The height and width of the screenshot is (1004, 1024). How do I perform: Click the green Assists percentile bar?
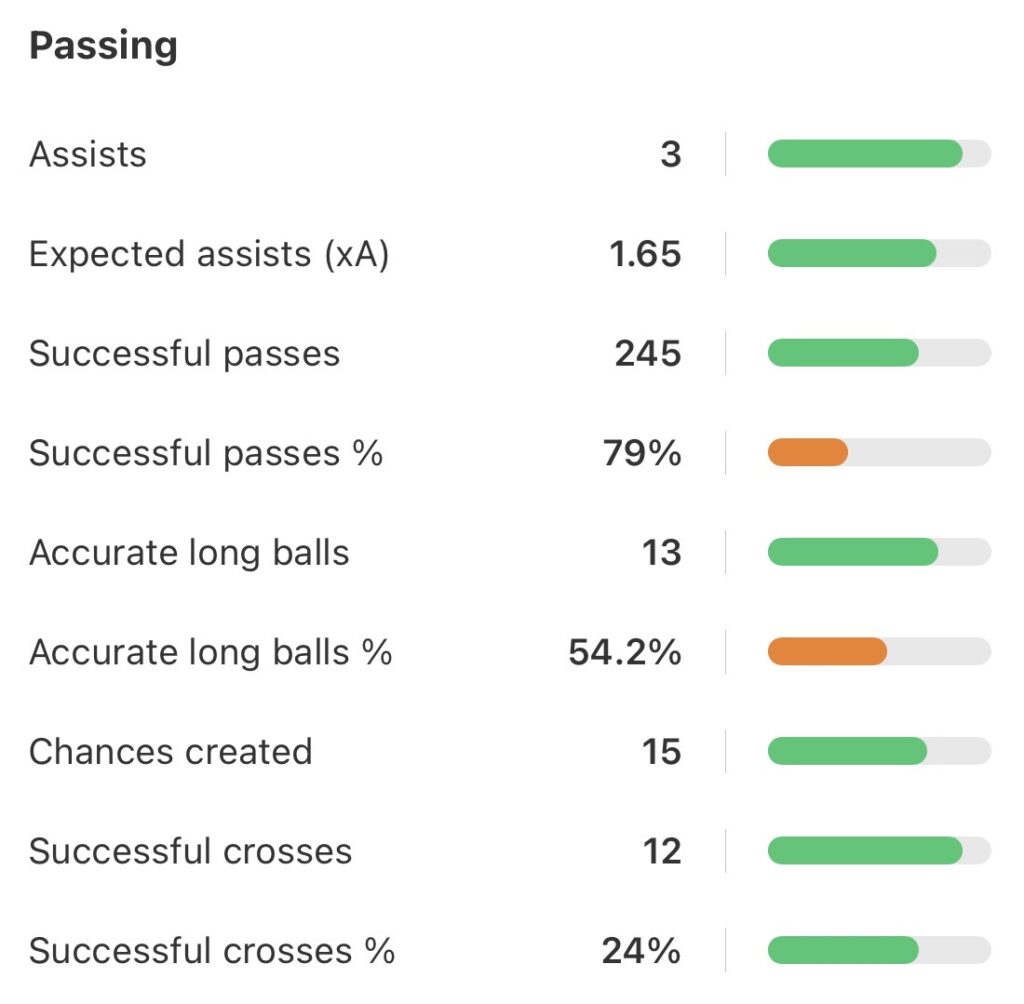pyautogui.click(x=865, y=154)
